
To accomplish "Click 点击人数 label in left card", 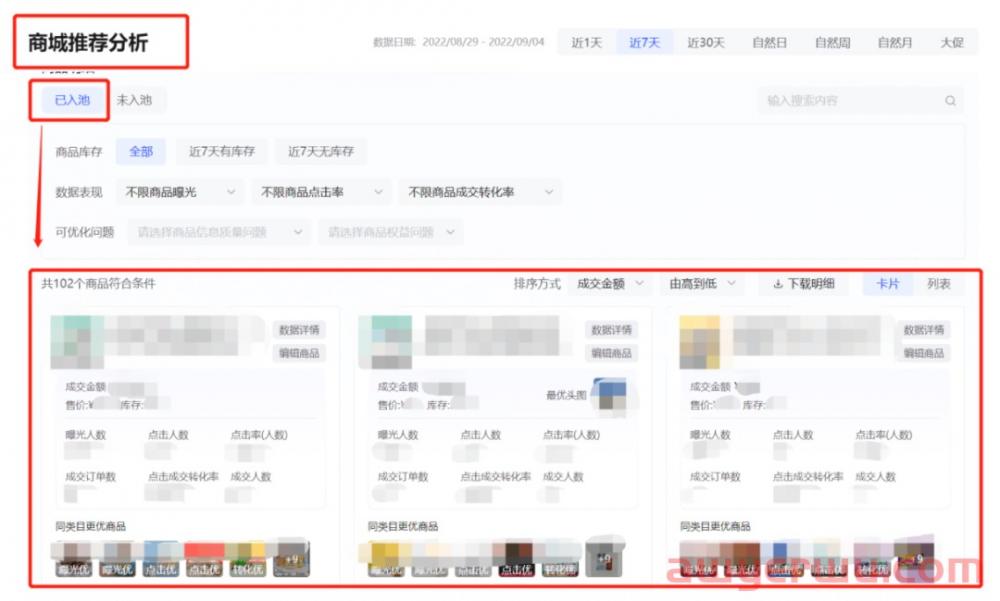I will (x=168, y=435).
